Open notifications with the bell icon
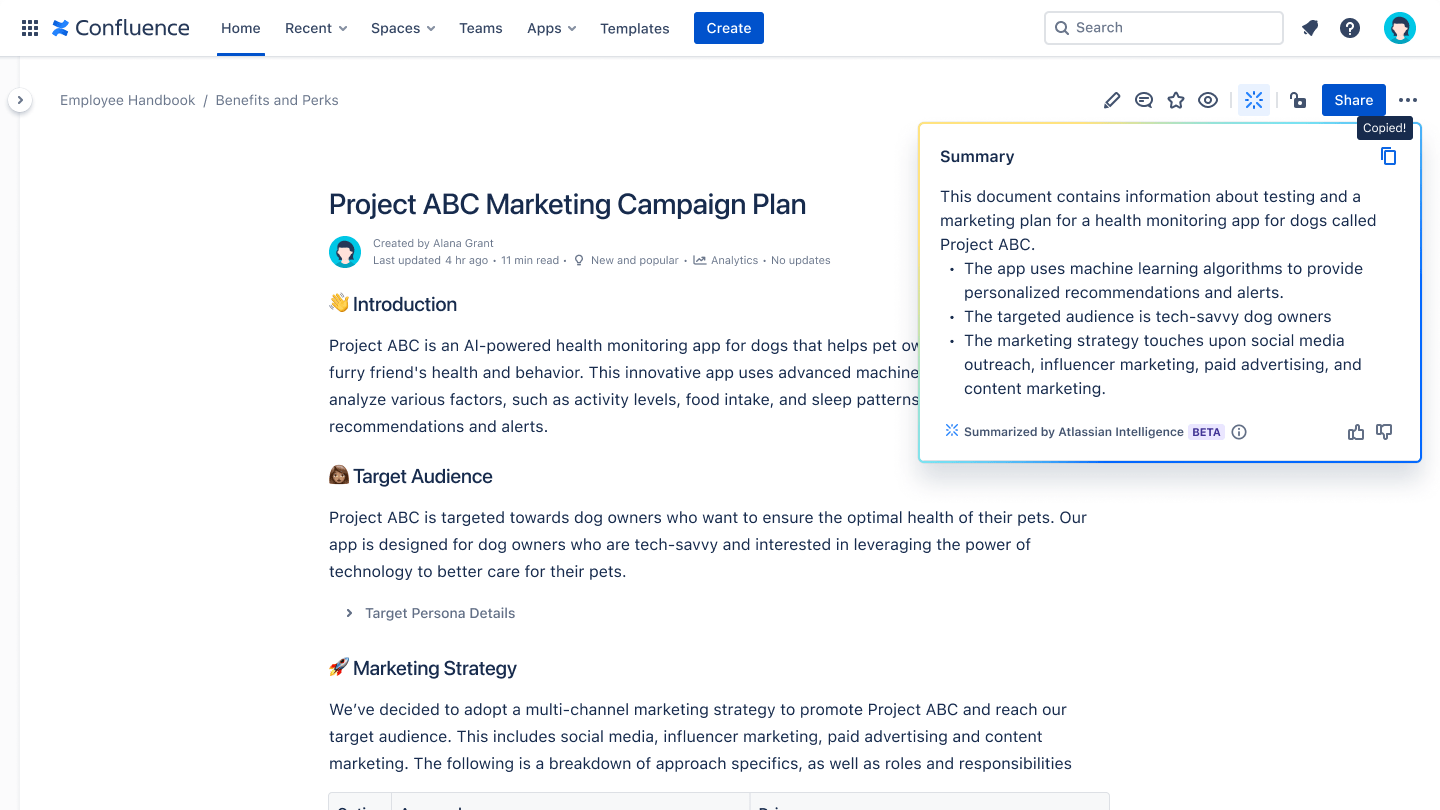Viewport: 1440px width, 810px height. tap(1310, 28)
